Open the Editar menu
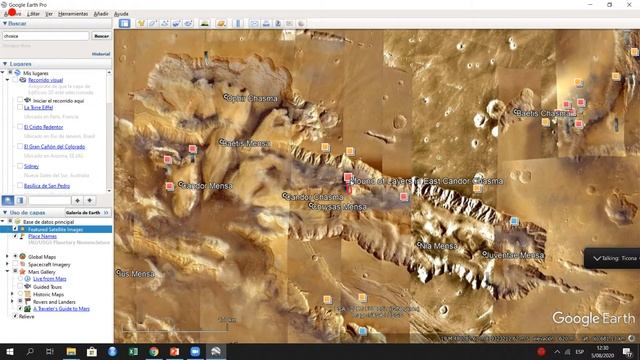Viewport: 640px width, 360px height. pyautogui.click(x=33, y=14)
